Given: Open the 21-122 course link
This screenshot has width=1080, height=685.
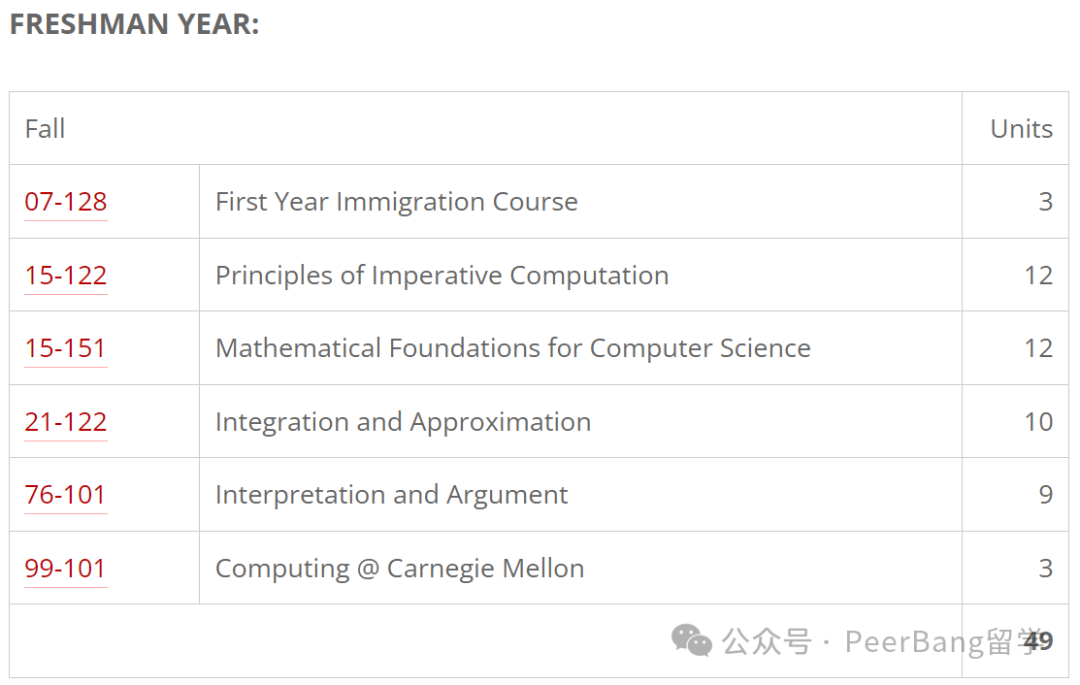Looking at the screenshot, I should point(65,422).
